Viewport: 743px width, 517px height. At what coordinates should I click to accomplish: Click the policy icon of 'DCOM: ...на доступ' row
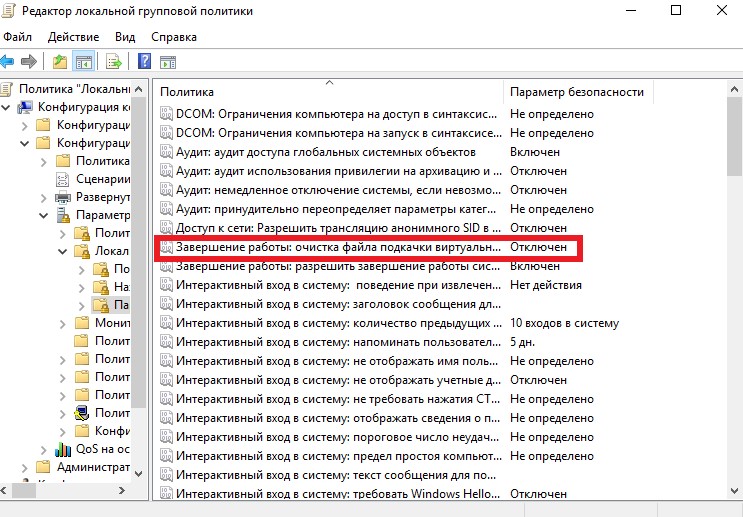point(166,114)
